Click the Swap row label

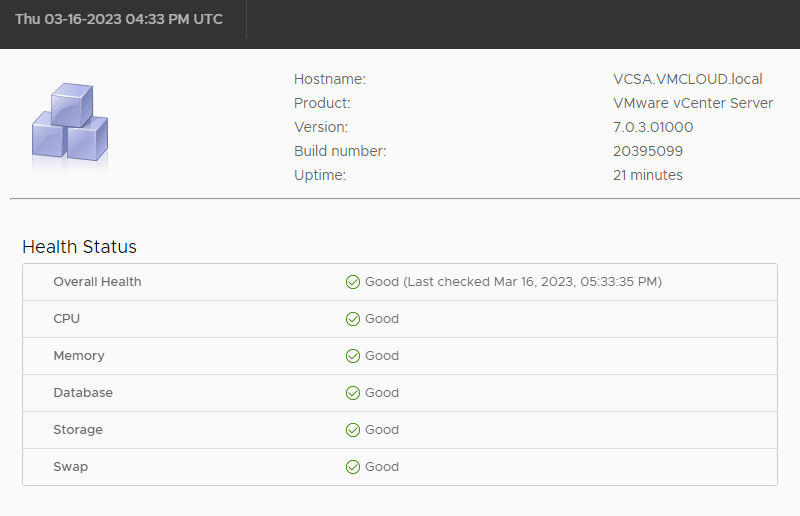(70, 467)
